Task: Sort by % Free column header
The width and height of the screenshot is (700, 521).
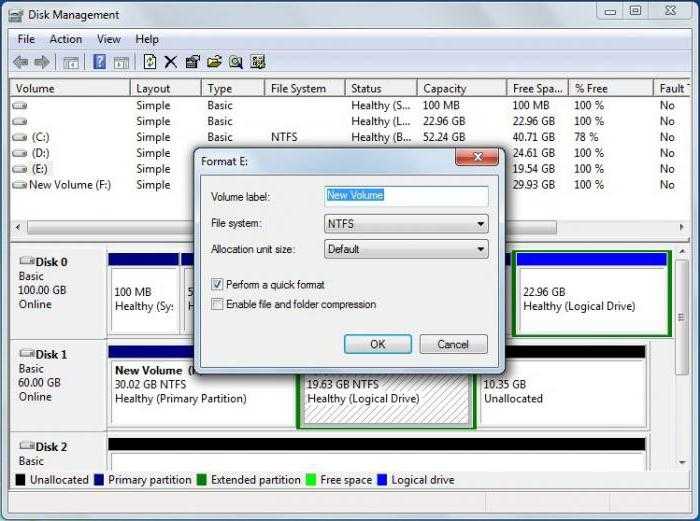Action: pyautogui.click(x=610, y=88)
